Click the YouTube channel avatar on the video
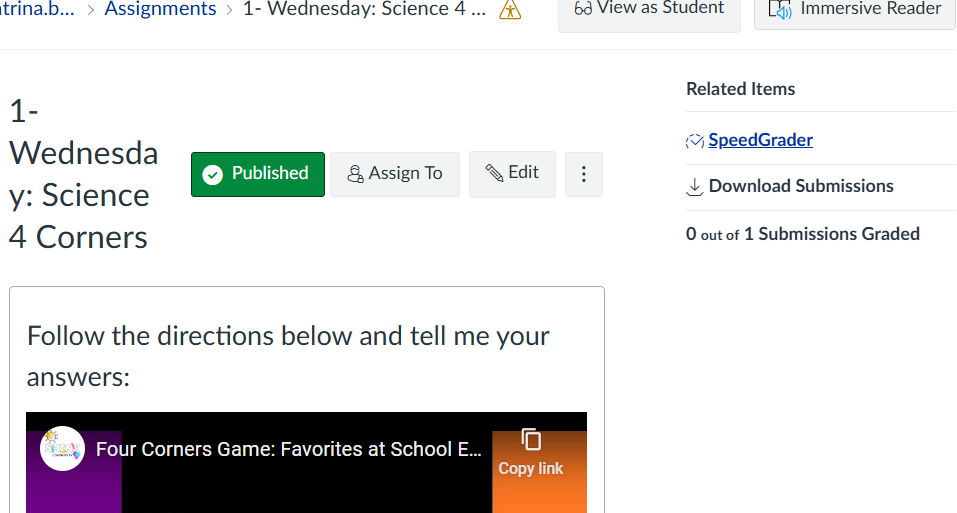 (x=62, y=449)
